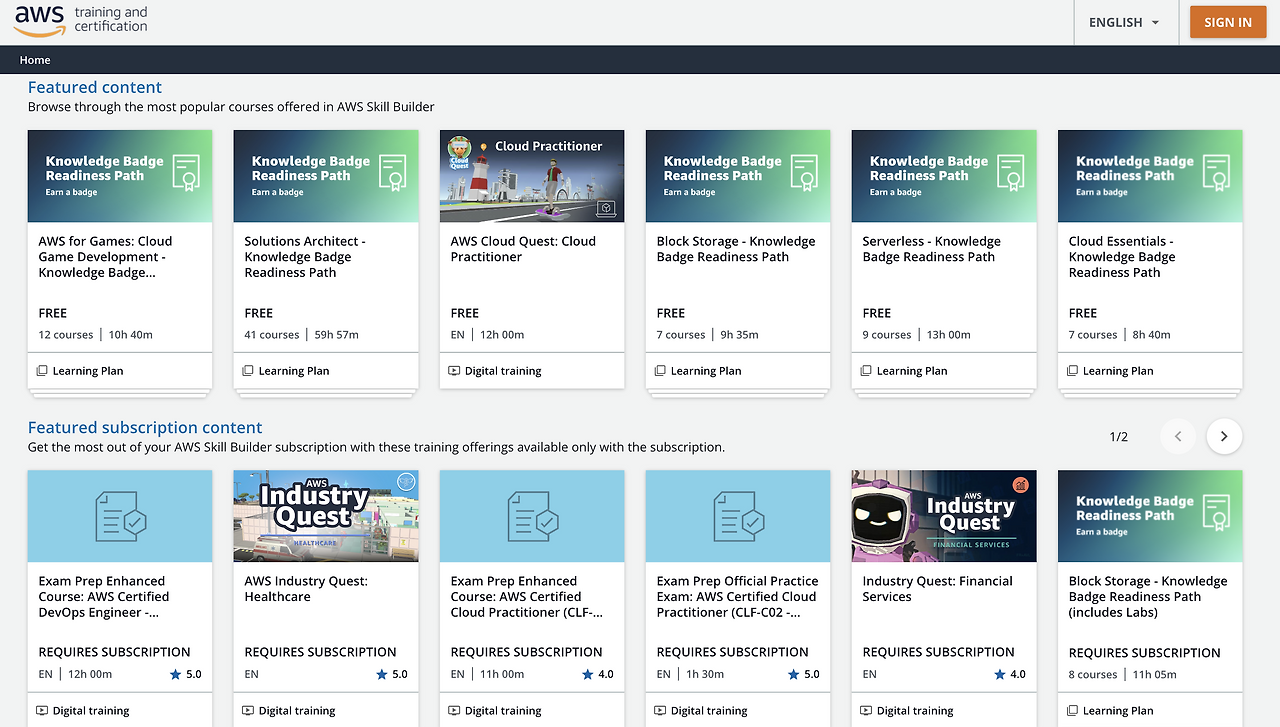The image size is (1280, 727).
Task: Click Learning Plan icon on free Block Storage card
Action: pyautogui.click(x=660, y=371)
